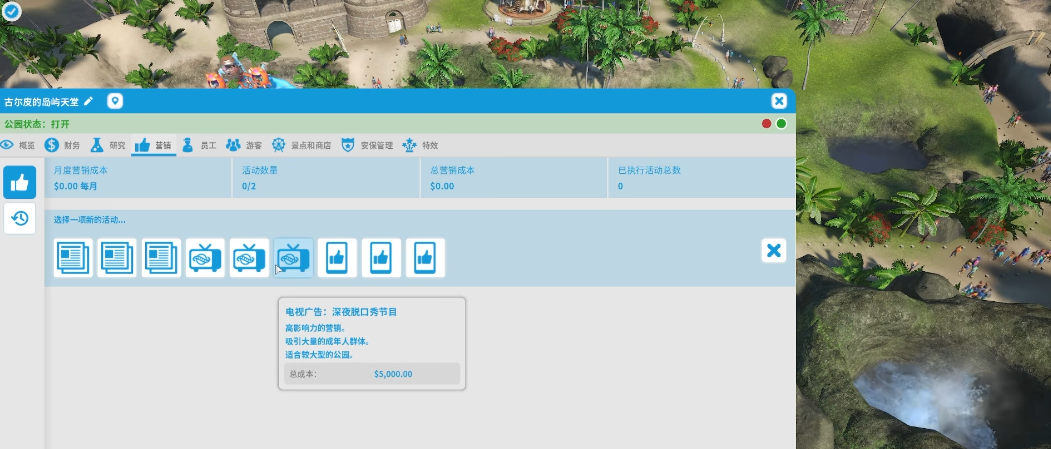Cancel campaign selection with the blue X button

[774, 251]
